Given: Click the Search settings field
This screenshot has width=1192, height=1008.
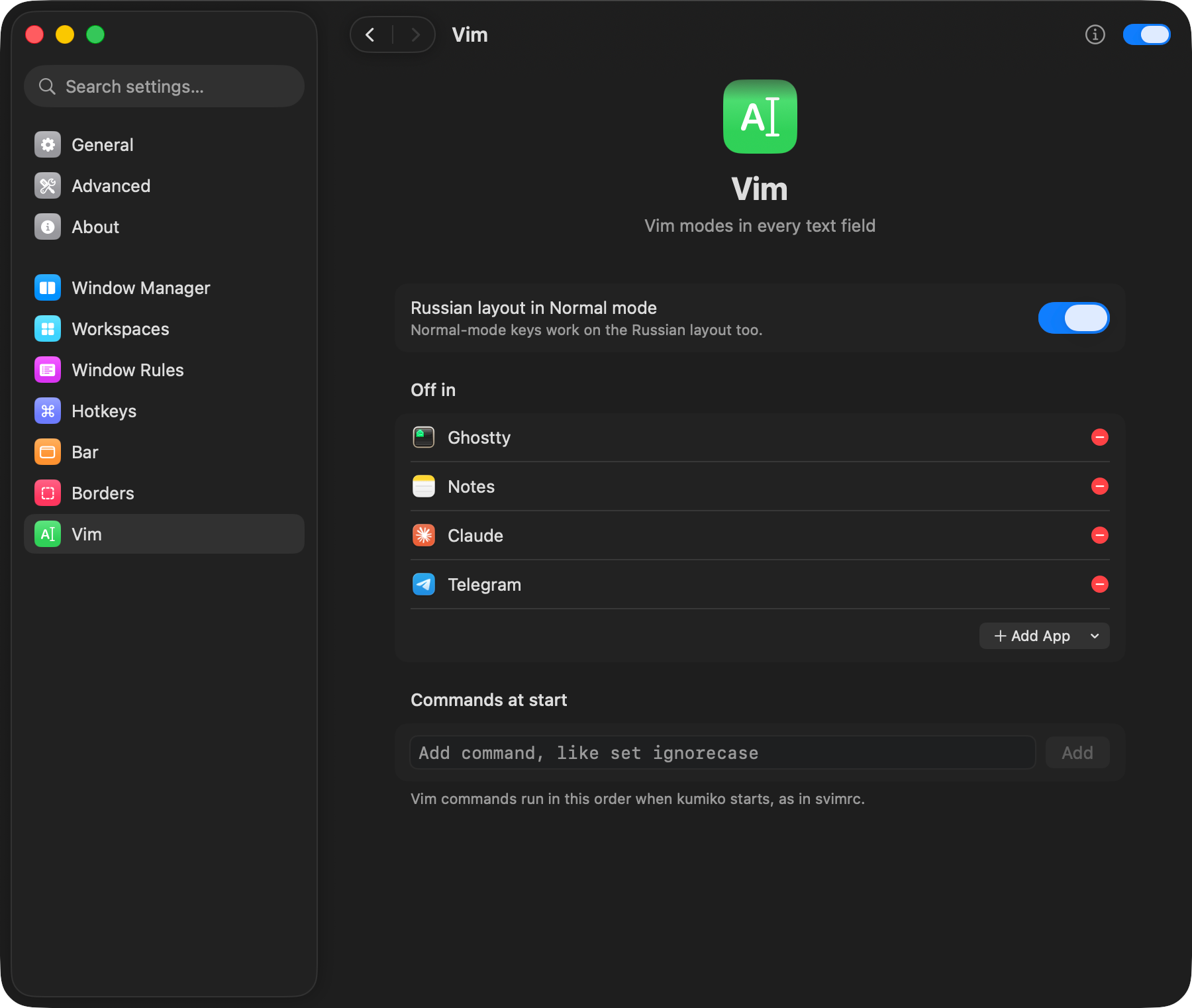Looking at the screenshot, I should tap(164, 87).
